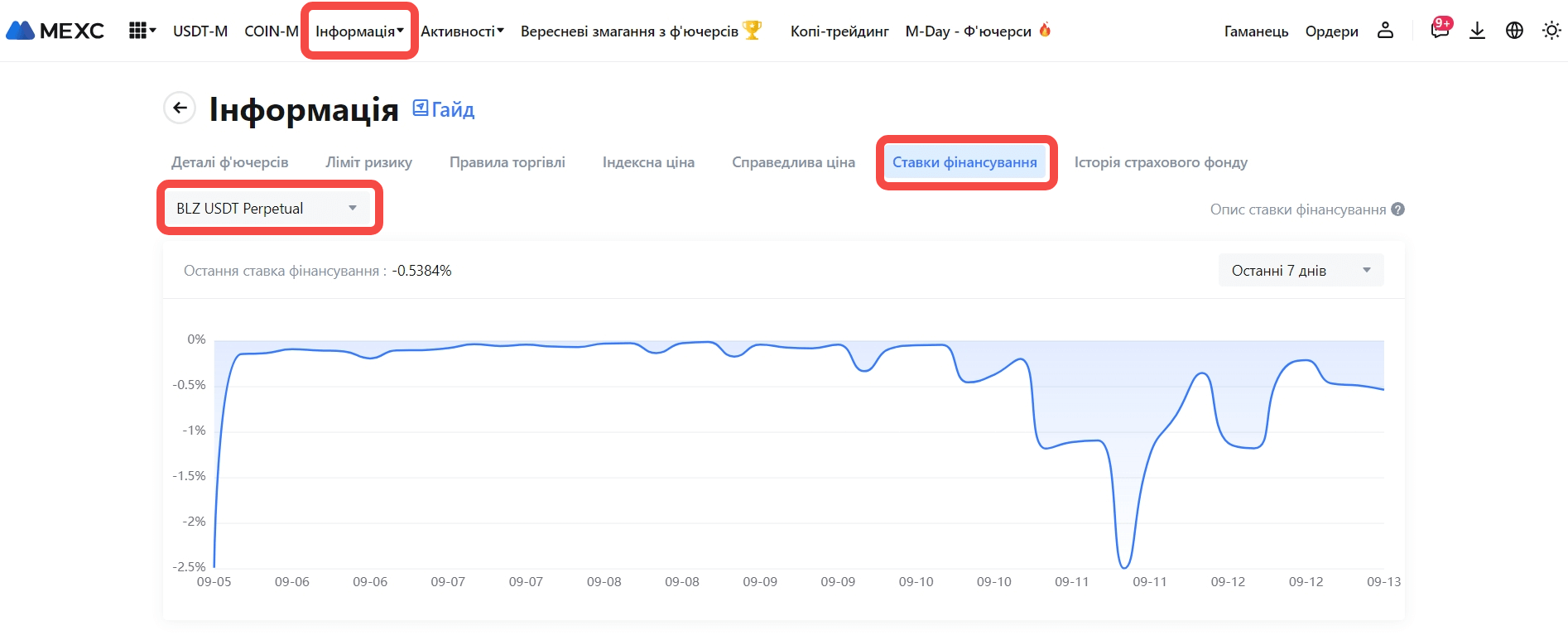Click the lowest dip on funding chart

(1124, 567)
